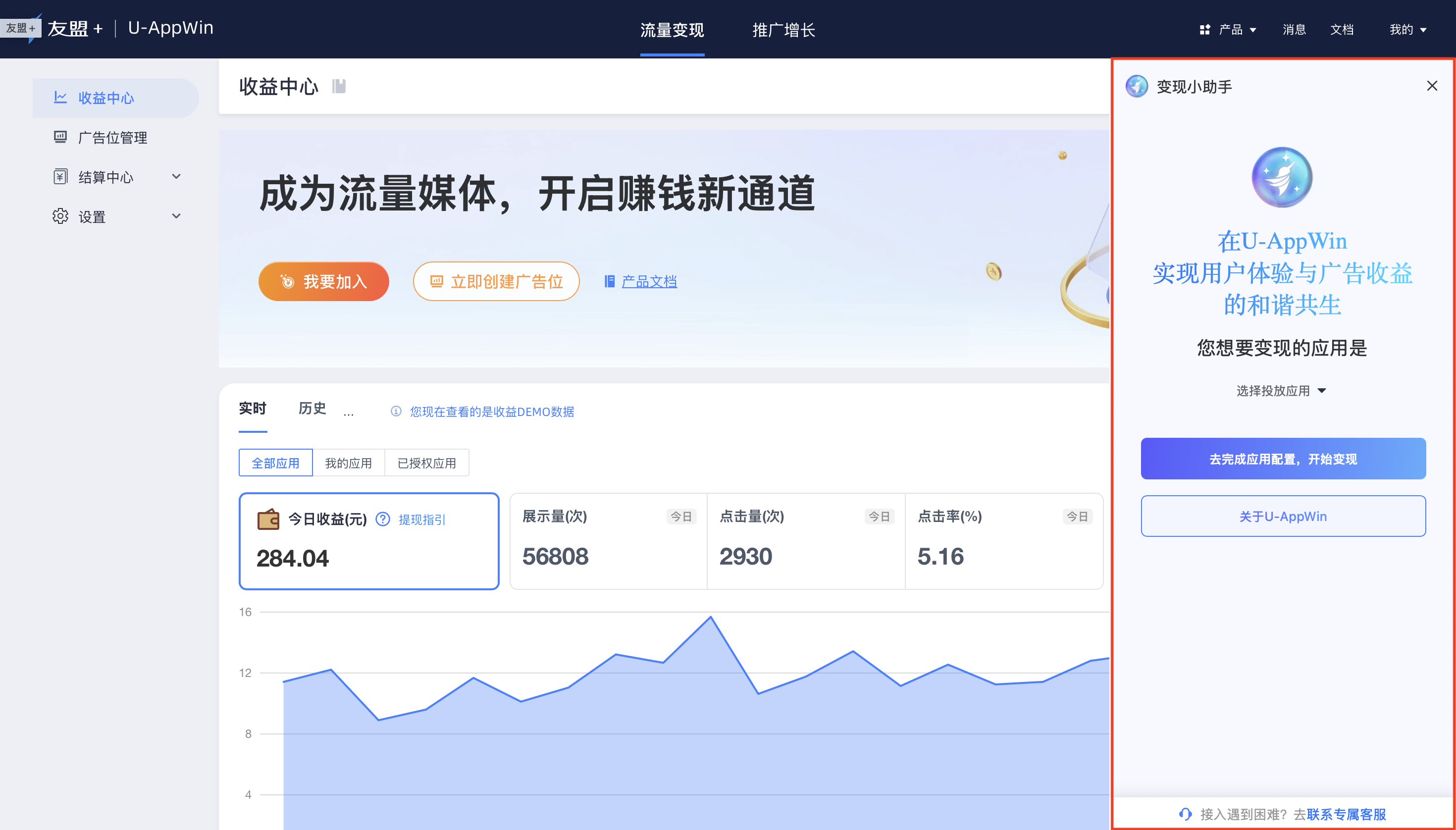Image resolution: width=1456 pixels, height=830 pixels.
Task: Click the info icon before DEMO数据 notice
Action: (x=396, y=412)
